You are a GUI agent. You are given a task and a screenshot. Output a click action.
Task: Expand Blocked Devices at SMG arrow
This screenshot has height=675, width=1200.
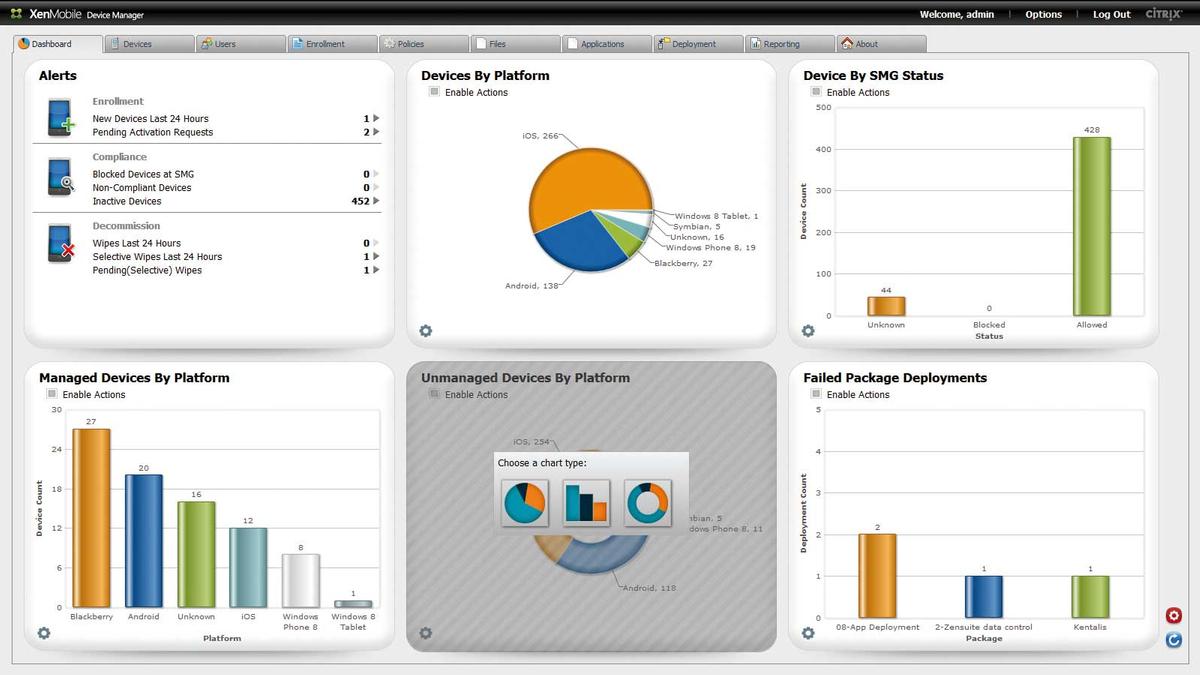(x=376, y=174)
